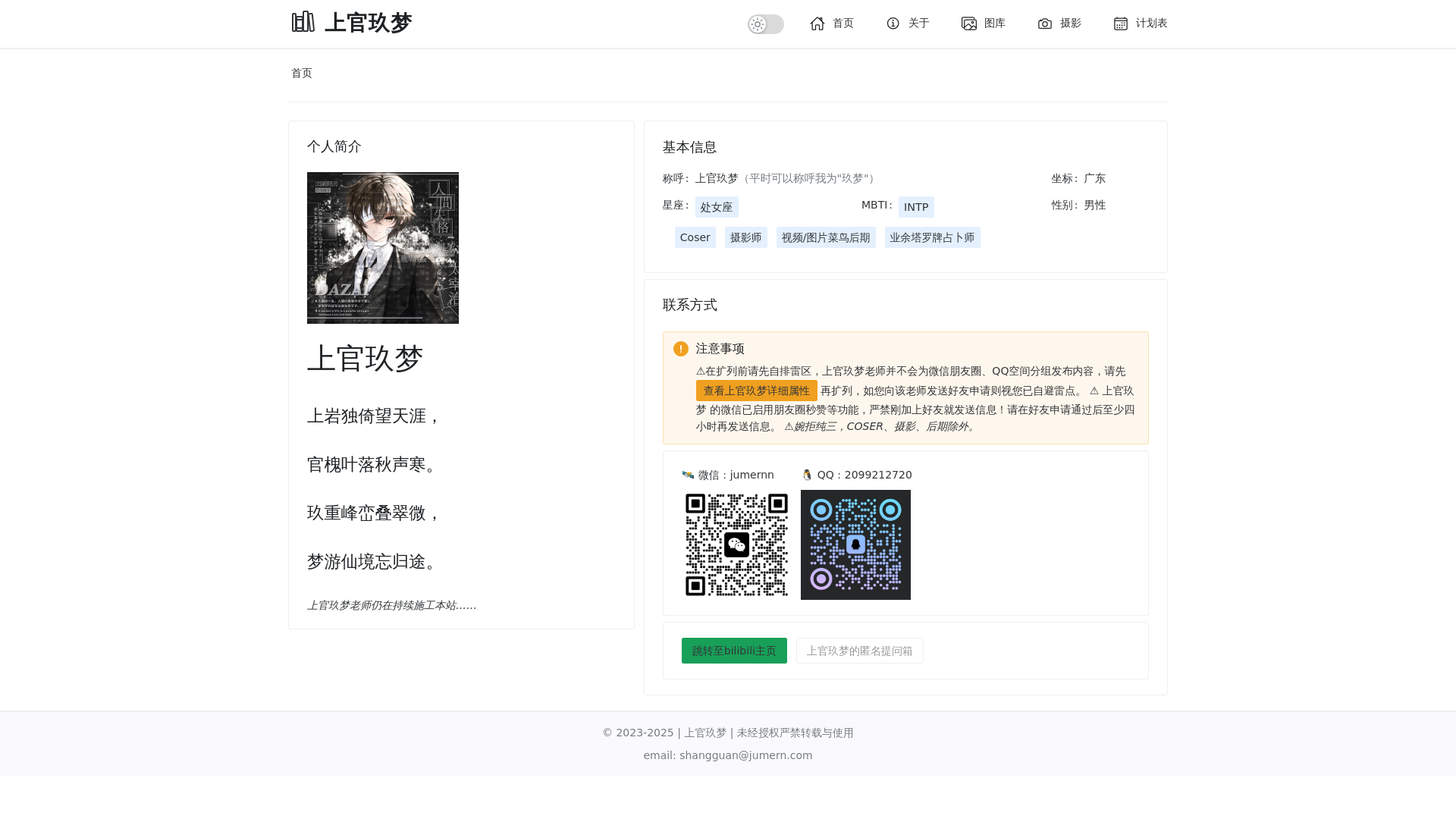1456x819 pixels.
Task: Click the 上官玖梦老师仍在持续施工本站 note
Action: (x=392, y=605)
